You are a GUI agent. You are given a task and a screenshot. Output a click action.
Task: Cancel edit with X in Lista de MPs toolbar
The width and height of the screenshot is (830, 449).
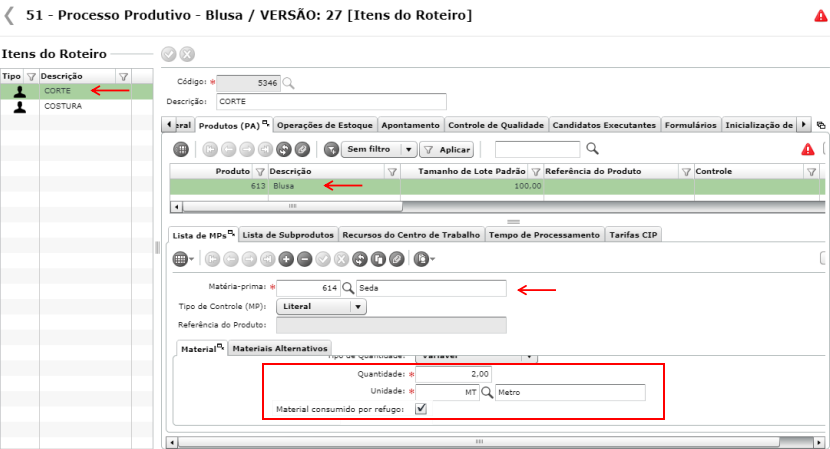coord(341,259)
